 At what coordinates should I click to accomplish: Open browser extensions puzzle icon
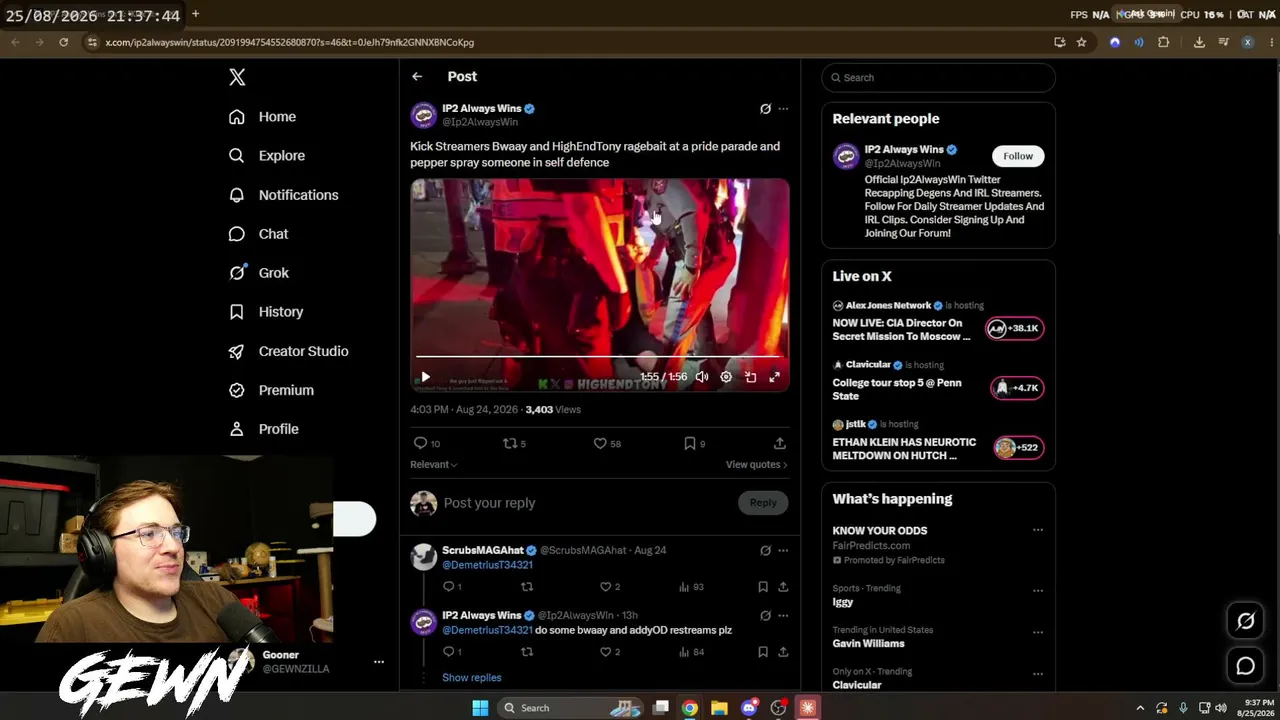pyautogui.click(x=1163, y=42)
